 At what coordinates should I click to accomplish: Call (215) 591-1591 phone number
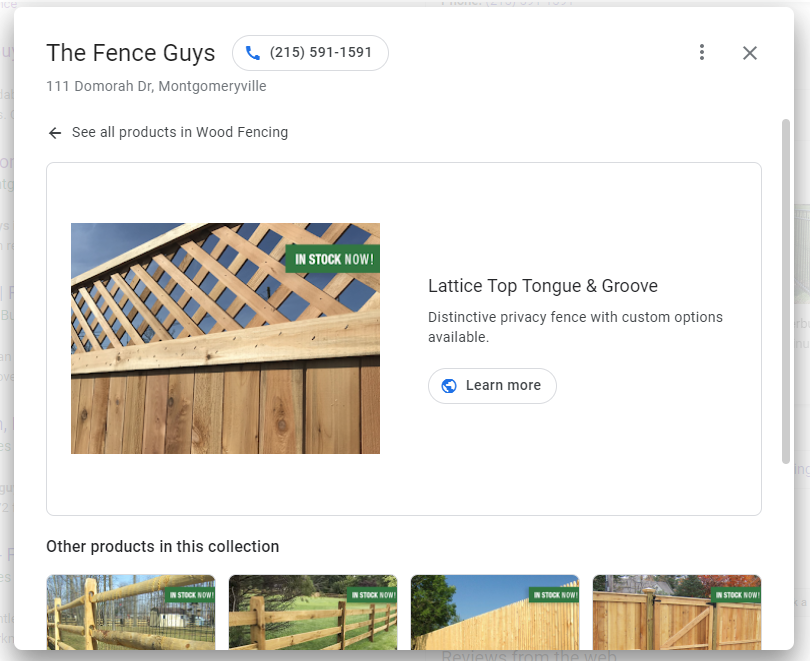coord(320,53)
